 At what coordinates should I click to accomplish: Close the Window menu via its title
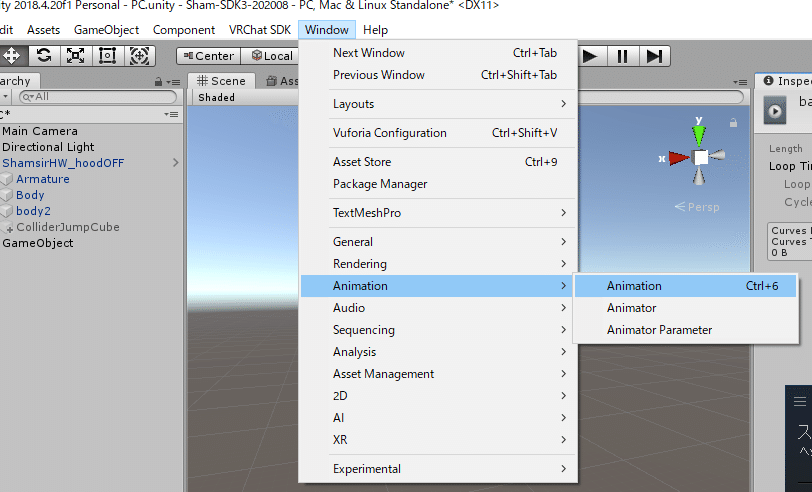pos(327,30)
